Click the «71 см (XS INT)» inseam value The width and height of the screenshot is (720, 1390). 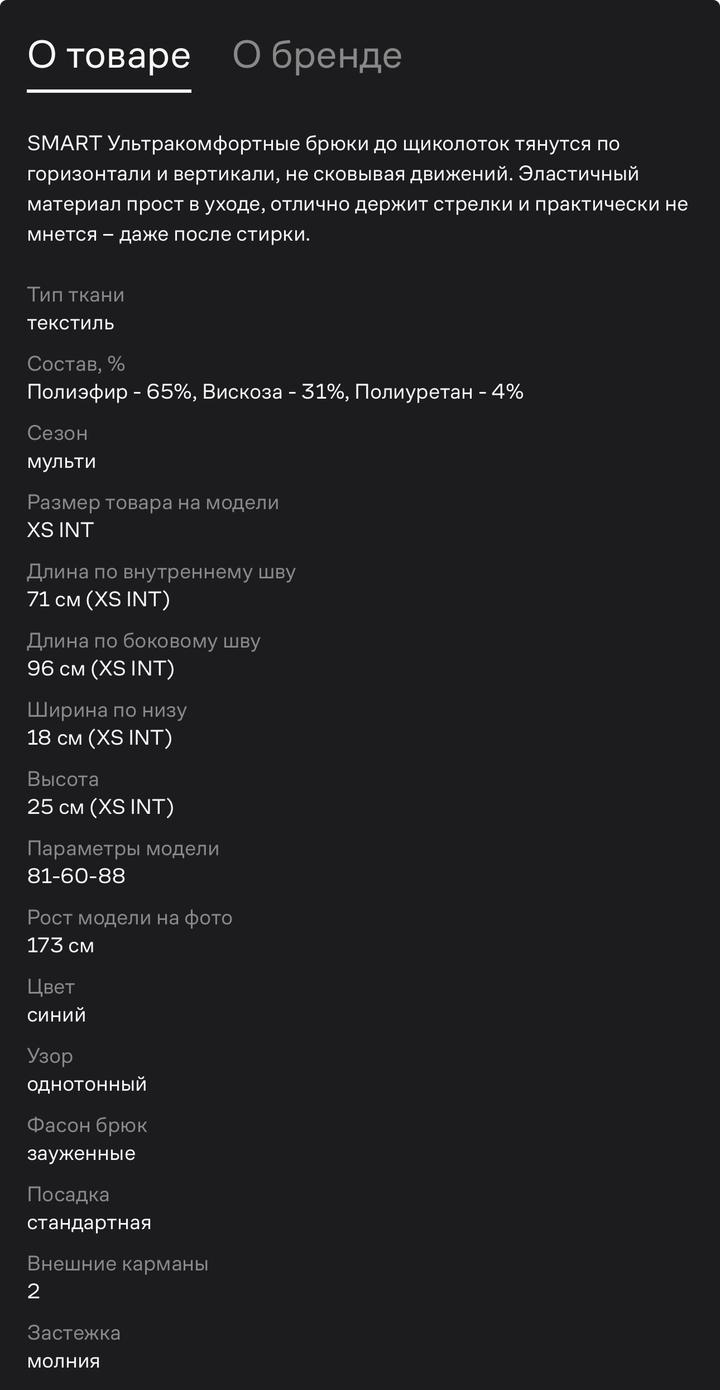pyautogui.click(x=99, y=599)
